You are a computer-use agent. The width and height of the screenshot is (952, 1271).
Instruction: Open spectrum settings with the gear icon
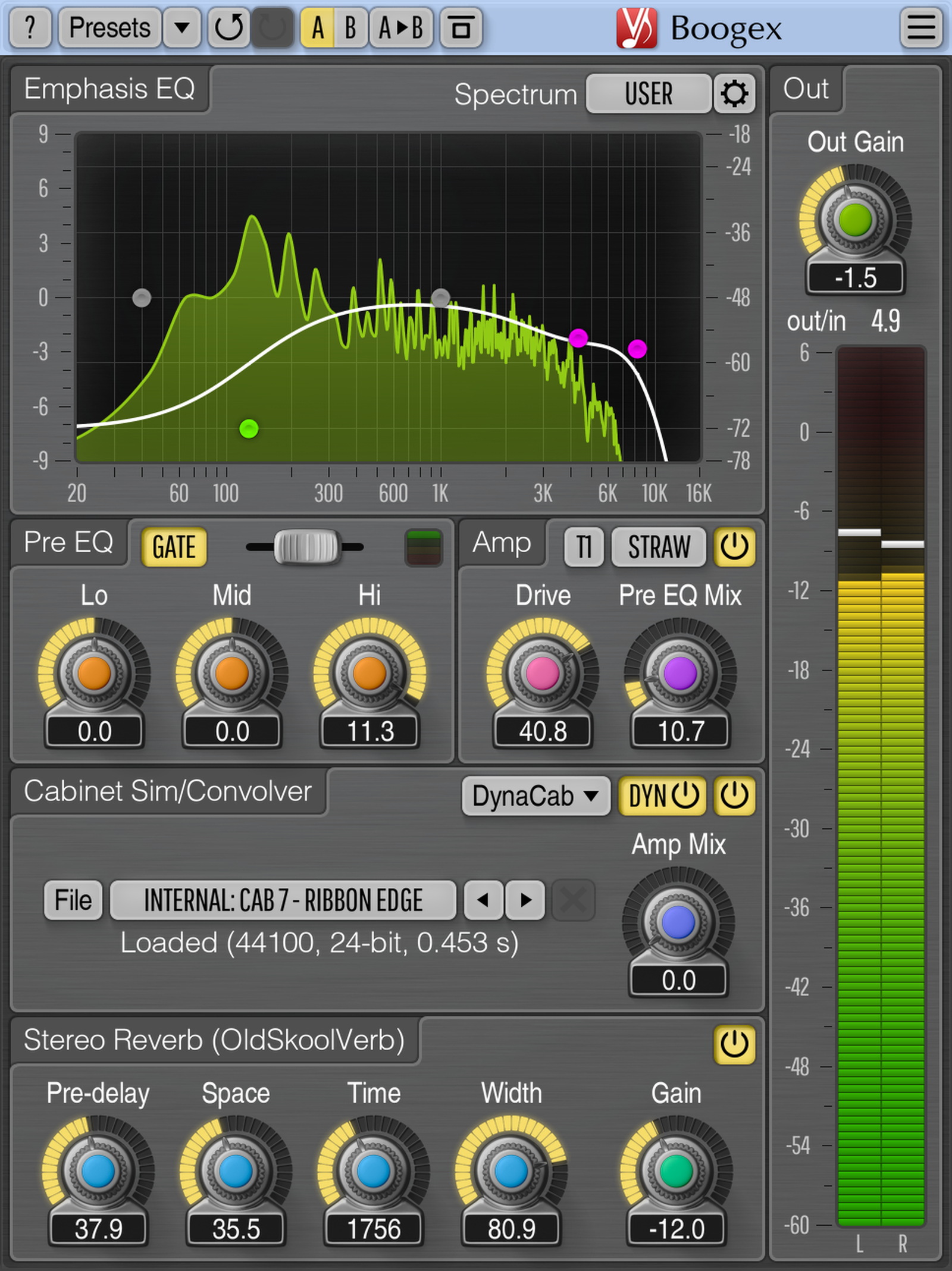point(734,94)
